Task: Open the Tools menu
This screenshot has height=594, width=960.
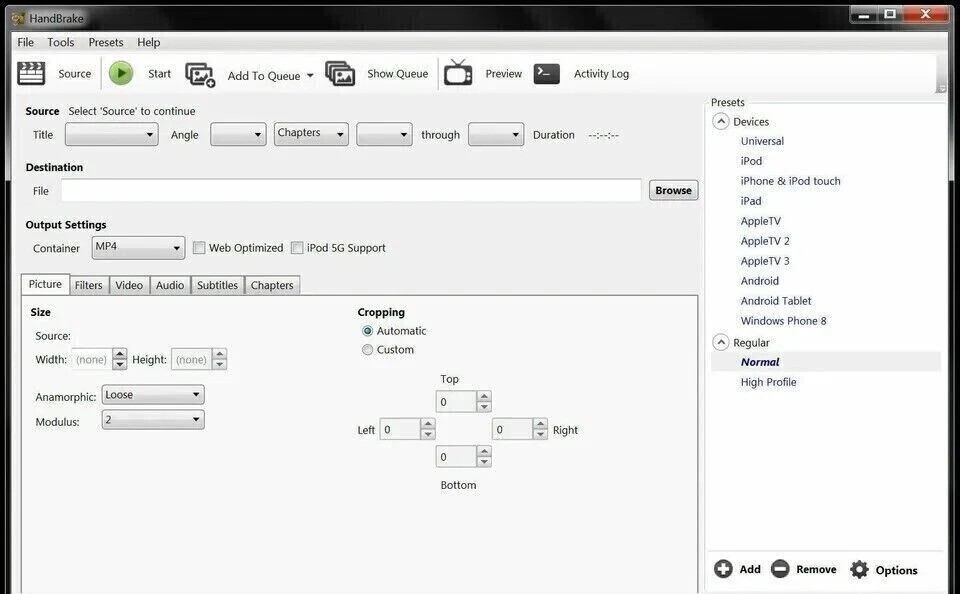Action: [x=60, y=42]
